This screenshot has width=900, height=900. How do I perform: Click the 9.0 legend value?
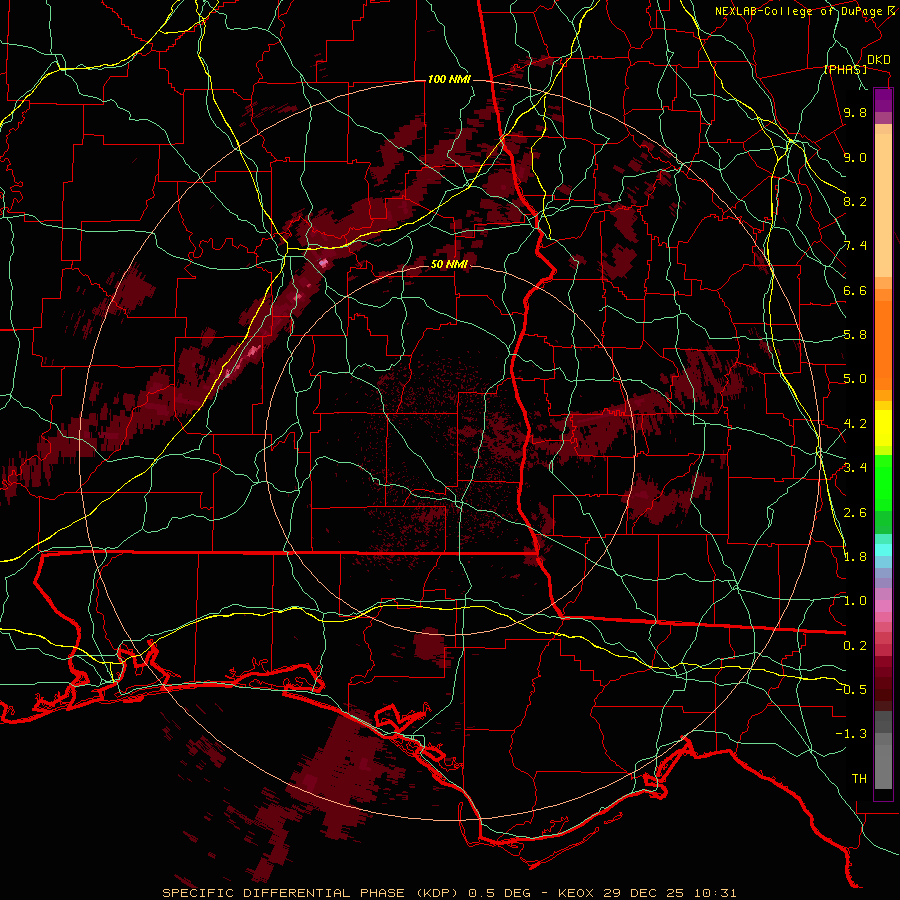[855, 157]
